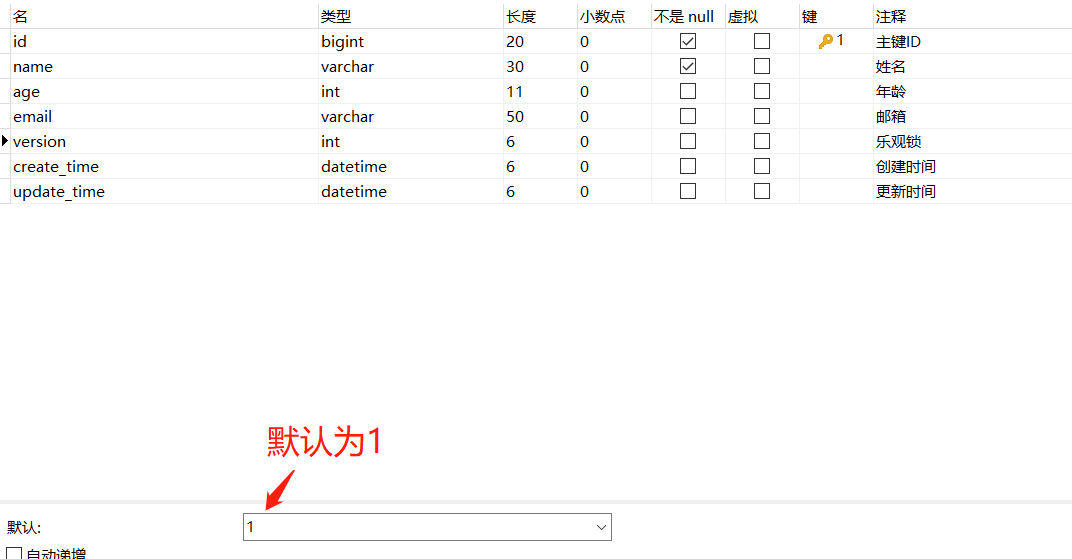Image resolution: width=1072 pixels, height=559 pixels.
Task: Uncheck 'not null' for name field
Action: coord(688,66)
